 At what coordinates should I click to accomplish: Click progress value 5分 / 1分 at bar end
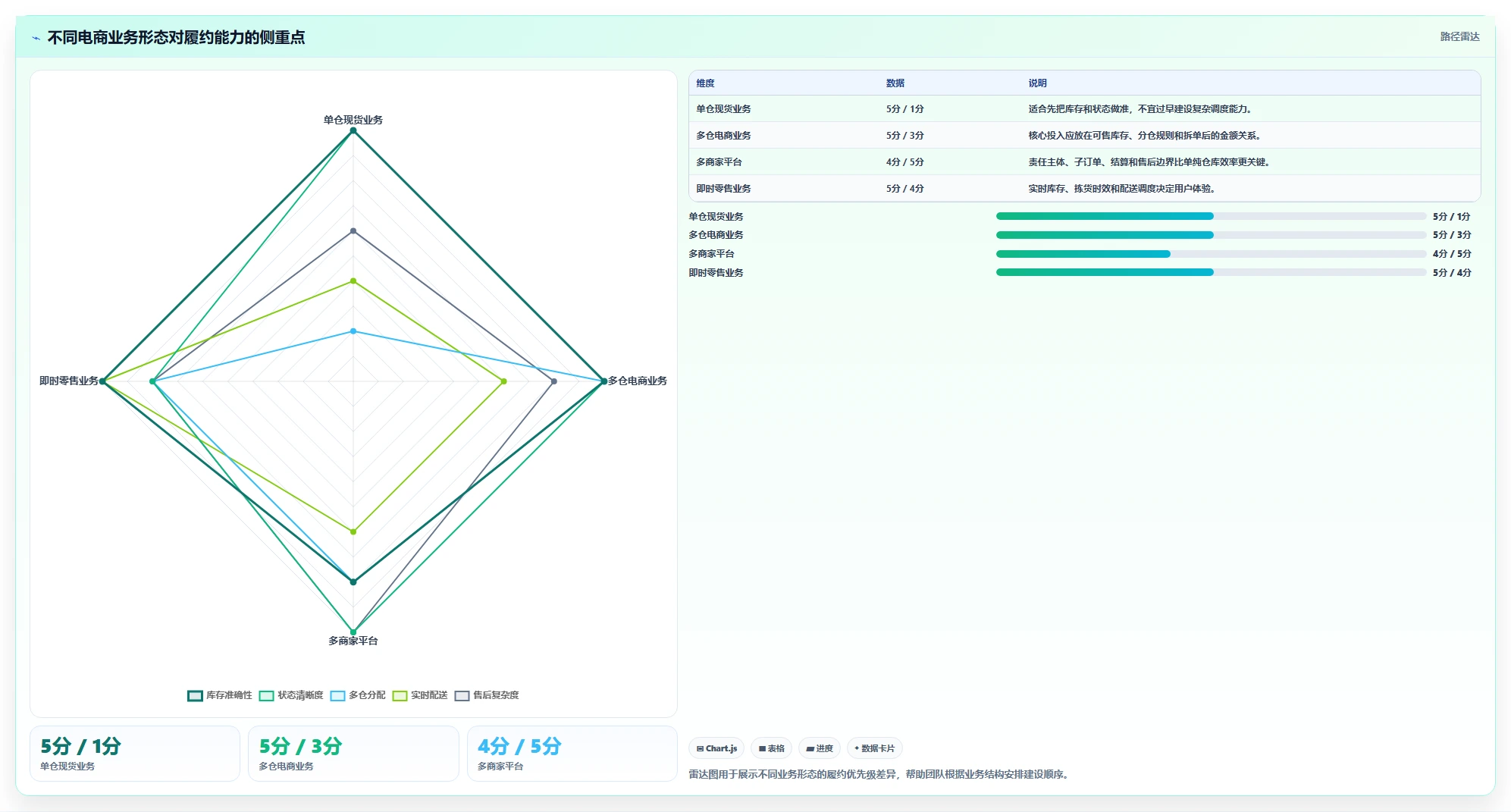pyautogui.click(x=1452, y=217)
